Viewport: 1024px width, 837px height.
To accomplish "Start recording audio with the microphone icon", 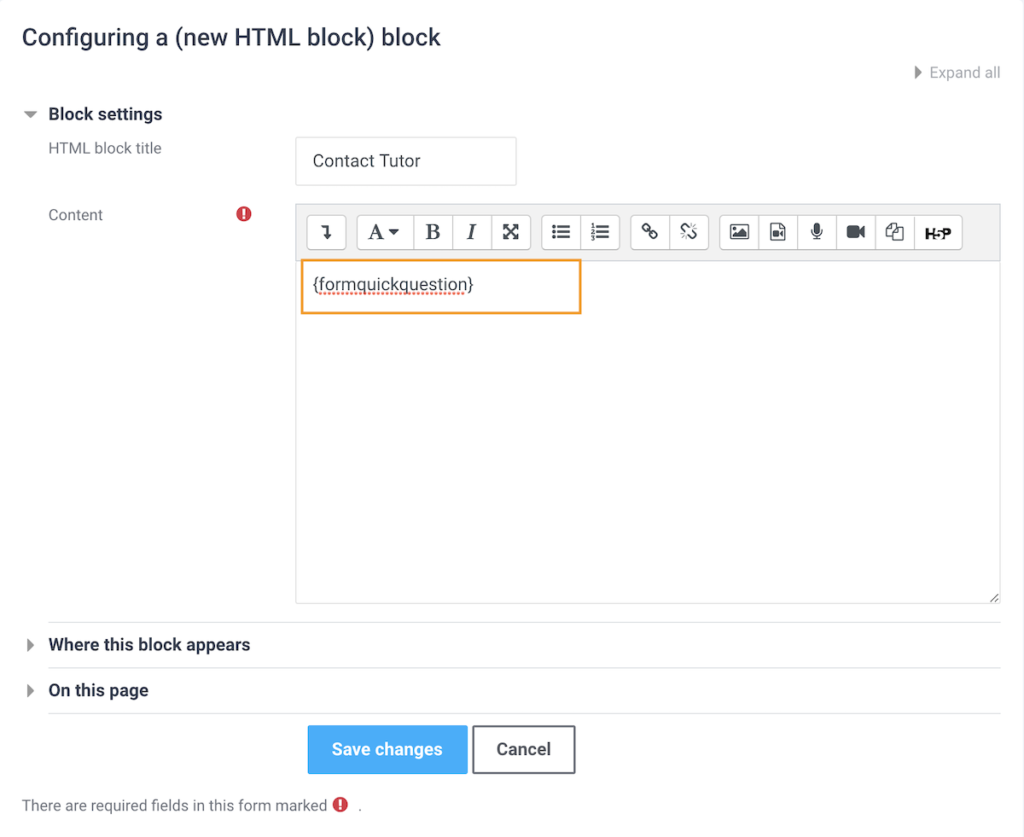I will [x=818, y=232].
